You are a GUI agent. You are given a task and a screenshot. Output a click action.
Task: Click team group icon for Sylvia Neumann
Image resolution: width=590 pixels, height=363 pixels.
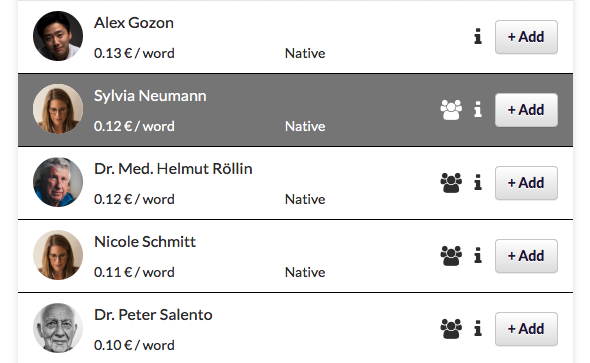click(x=451, y=110)
